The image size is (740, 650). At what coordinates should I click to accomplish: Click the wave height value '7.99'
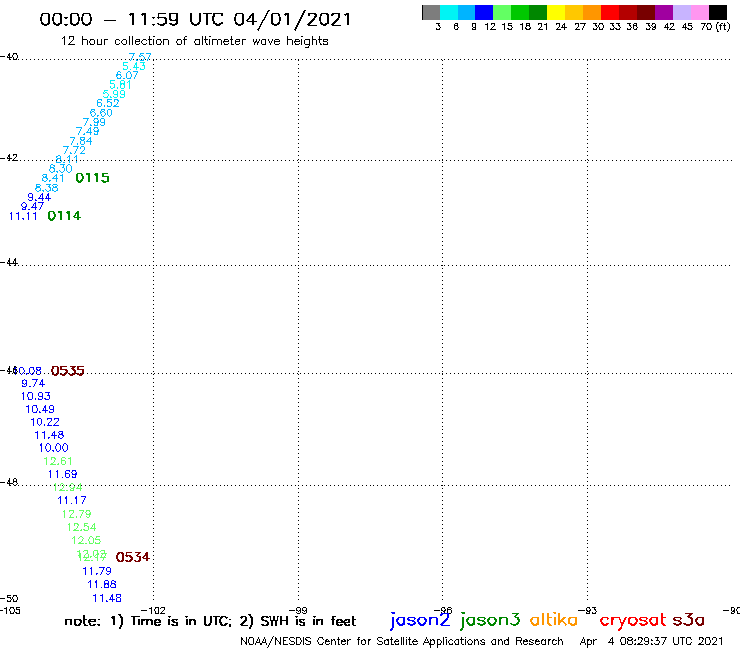point(94,122)
